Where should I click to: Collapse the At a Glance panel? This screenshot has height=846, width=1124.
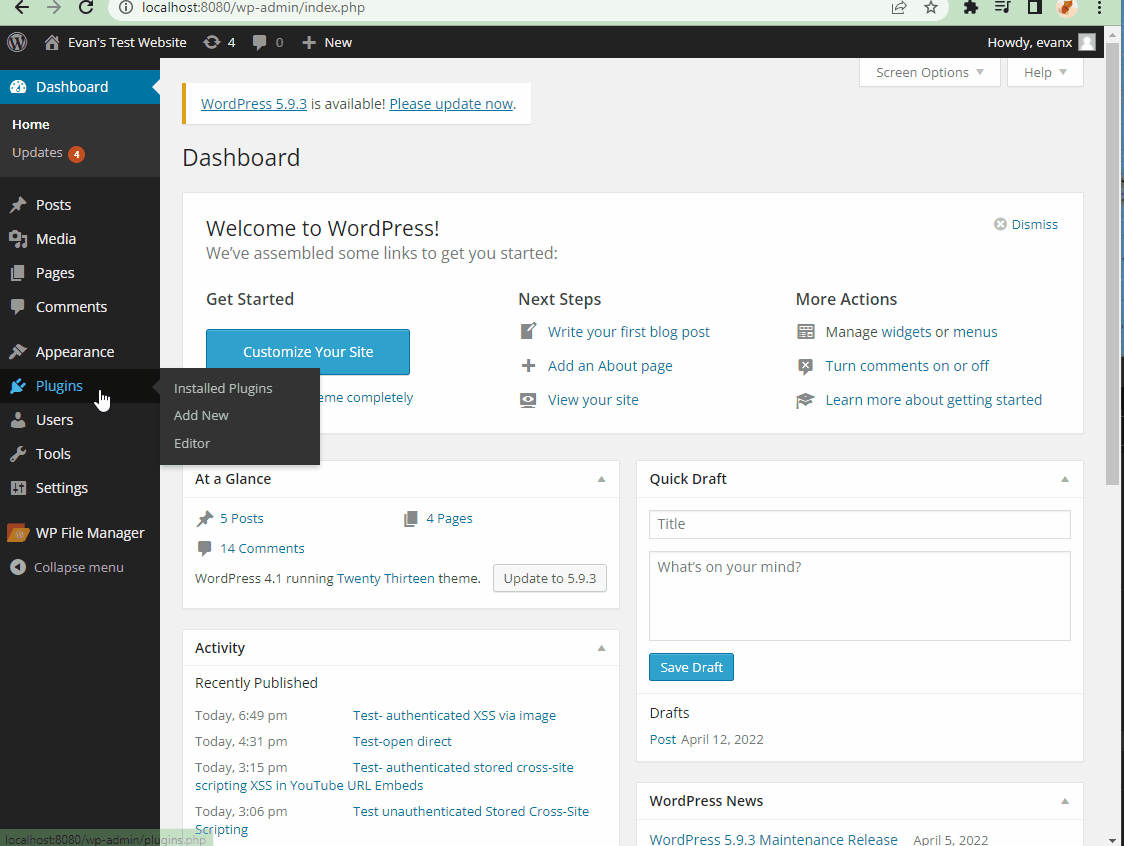tap(601, 479)
